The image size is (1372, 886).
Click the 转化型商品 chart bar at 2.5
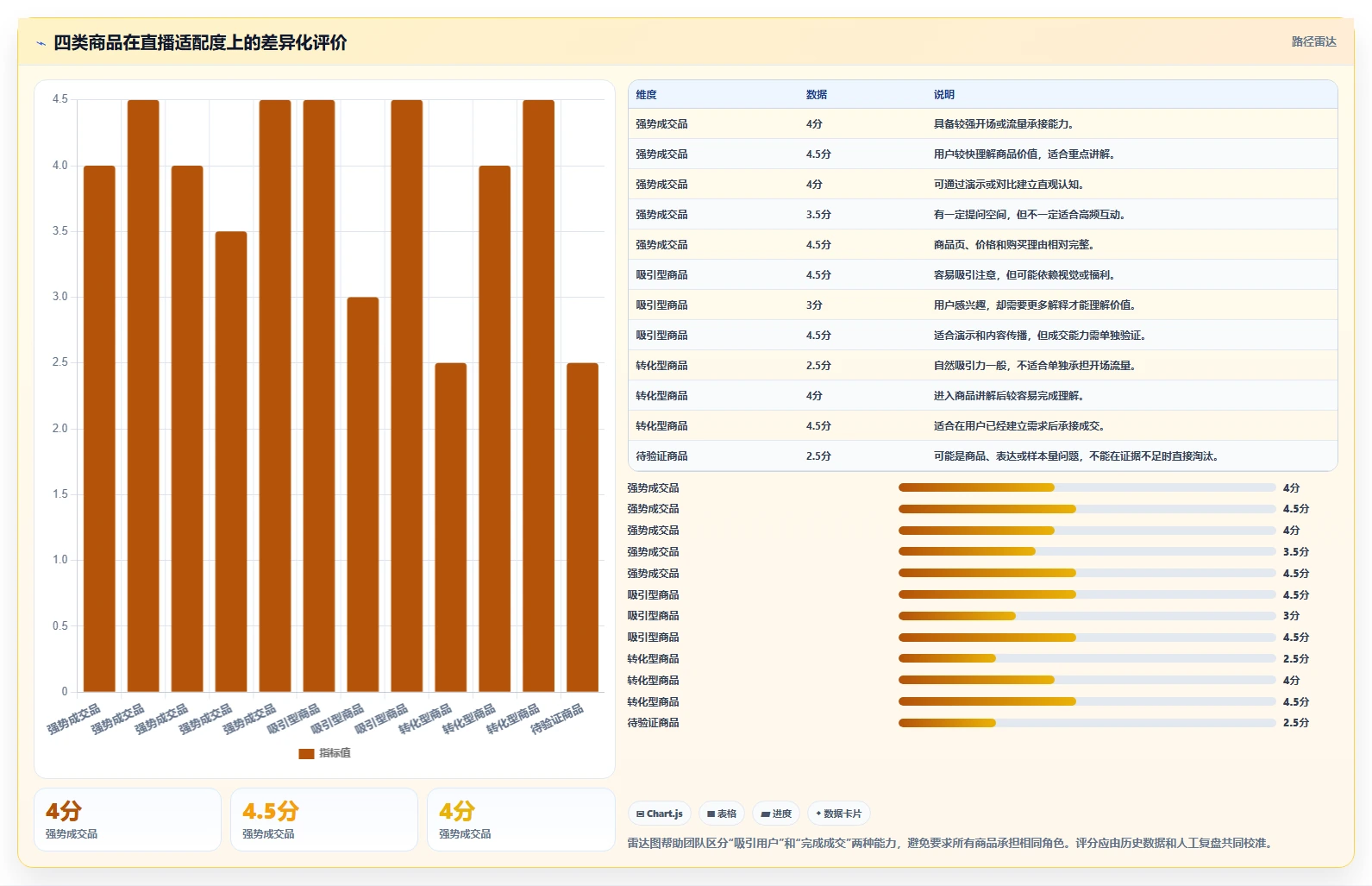tap(451, 527)
